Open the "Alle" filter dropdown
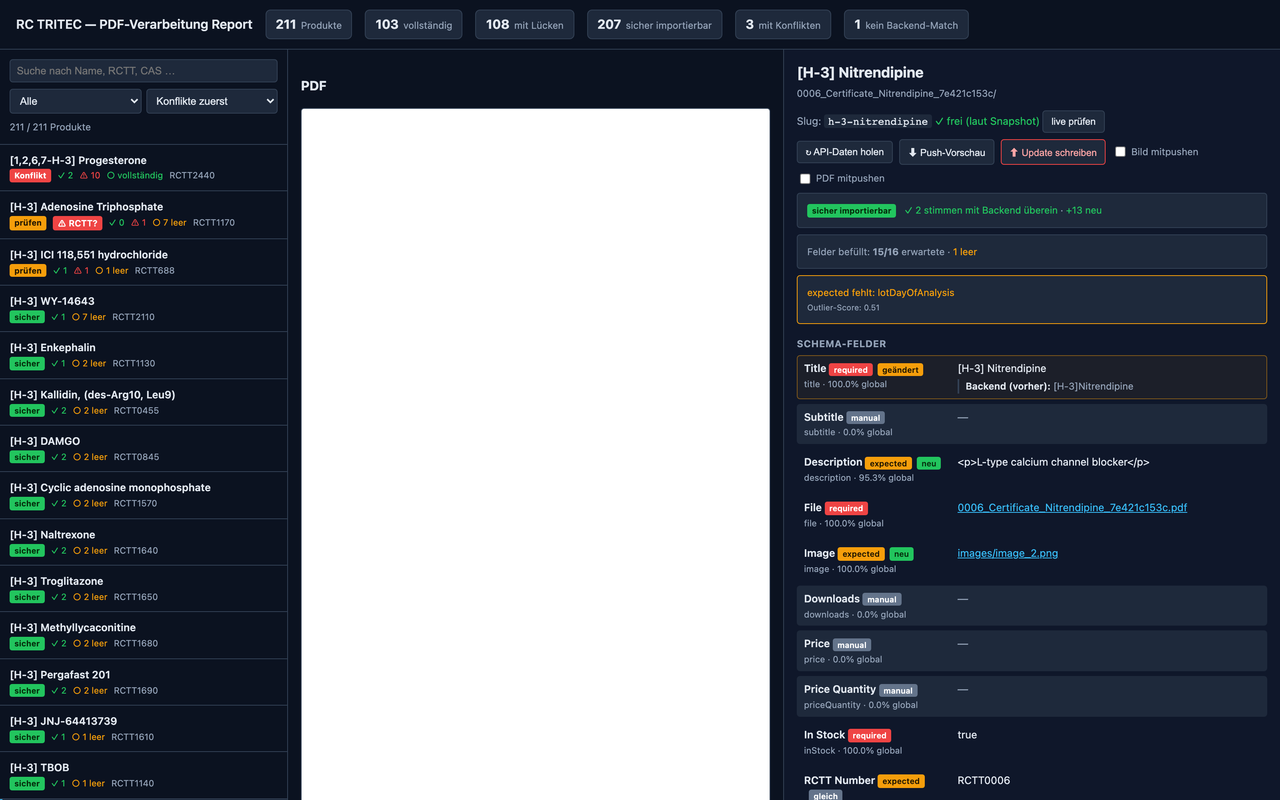Image resolution: width=1280 pixels, height=800 pixels. click(76, 101)
